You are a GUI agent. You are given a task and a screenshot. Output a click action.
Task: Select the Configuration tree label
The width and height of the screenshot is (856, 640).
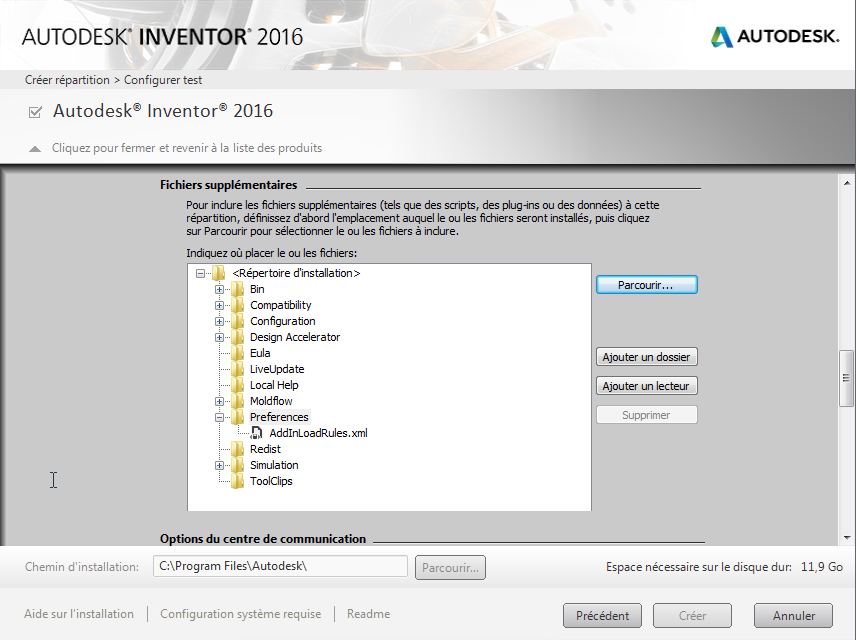tap(283, 321)
